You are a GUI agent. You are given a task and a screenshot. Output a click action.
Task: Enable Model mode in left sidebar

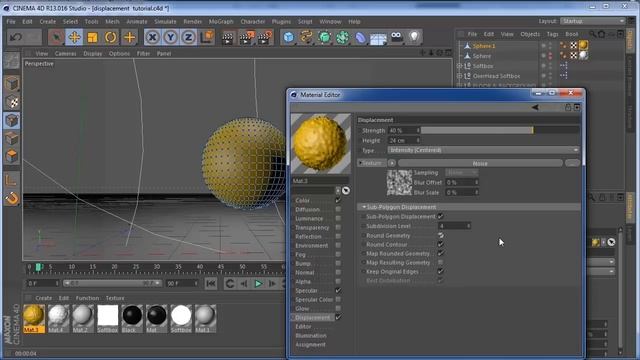coord(12,84)
